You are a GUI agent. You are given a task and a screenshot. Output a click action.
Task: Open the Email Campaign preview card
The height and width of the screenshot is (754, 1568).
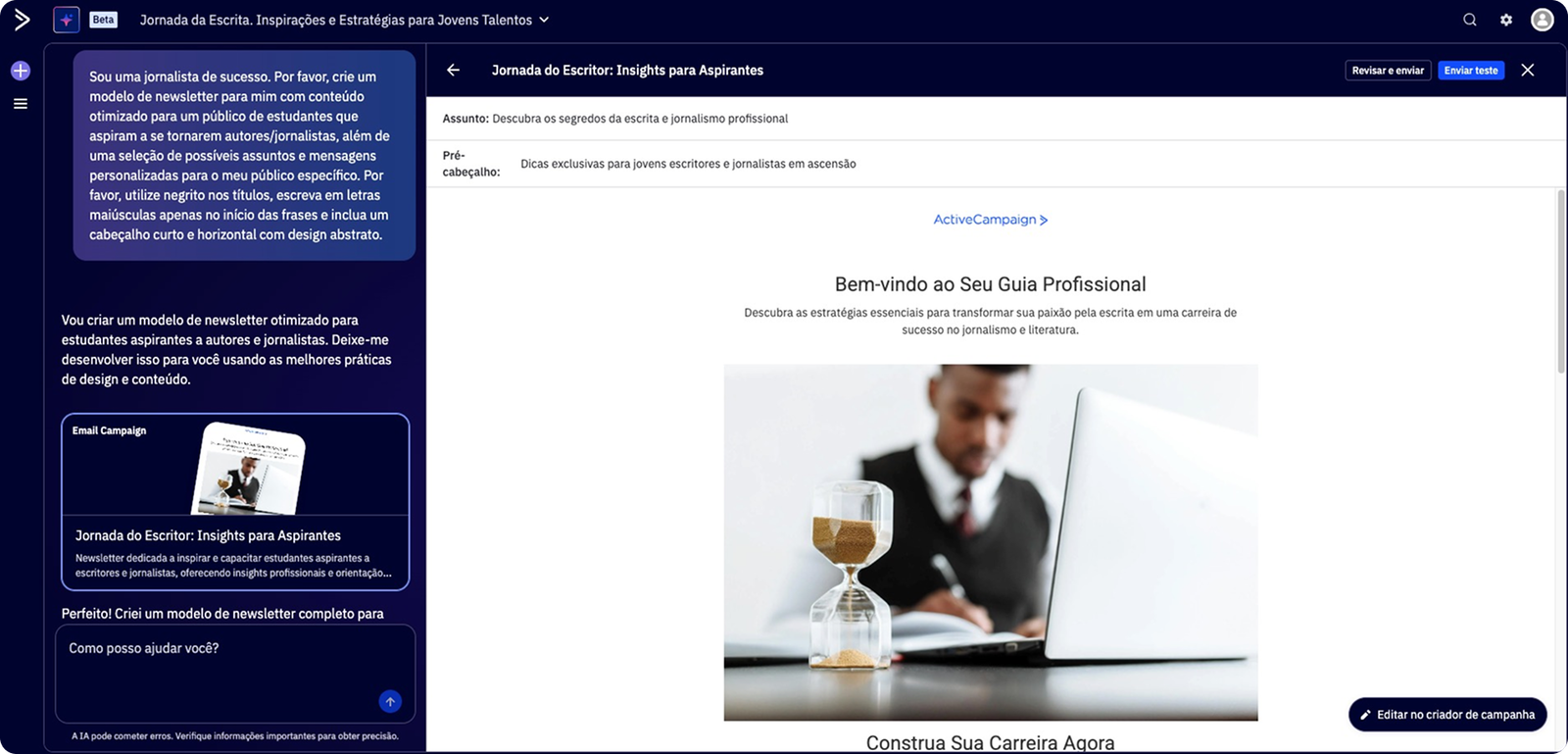(x=235, y=502)
